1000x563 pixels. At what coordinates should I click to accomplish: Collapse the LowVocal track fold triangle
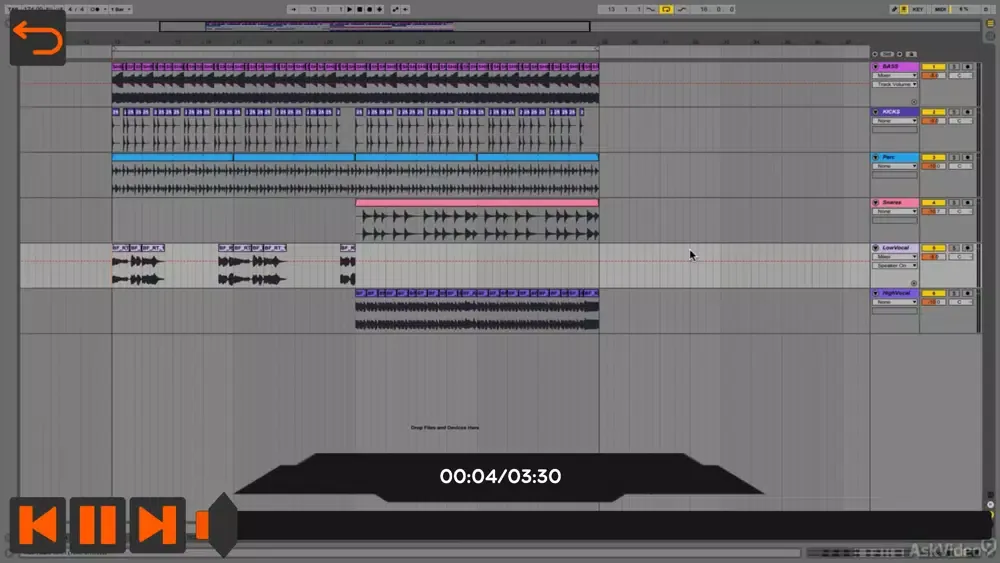876,248
